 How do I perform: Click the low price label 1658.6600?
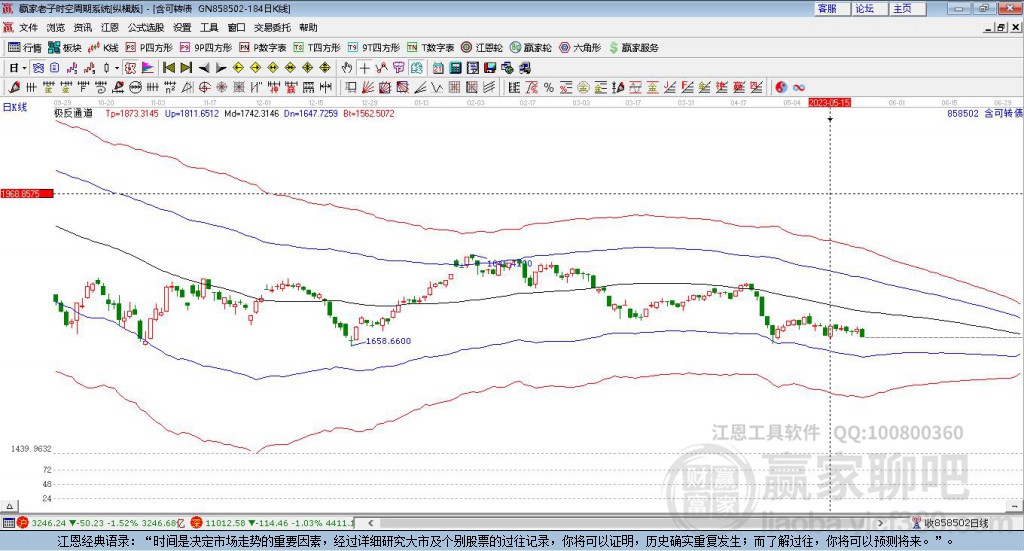pyautogui.click(x=389, y=341)
